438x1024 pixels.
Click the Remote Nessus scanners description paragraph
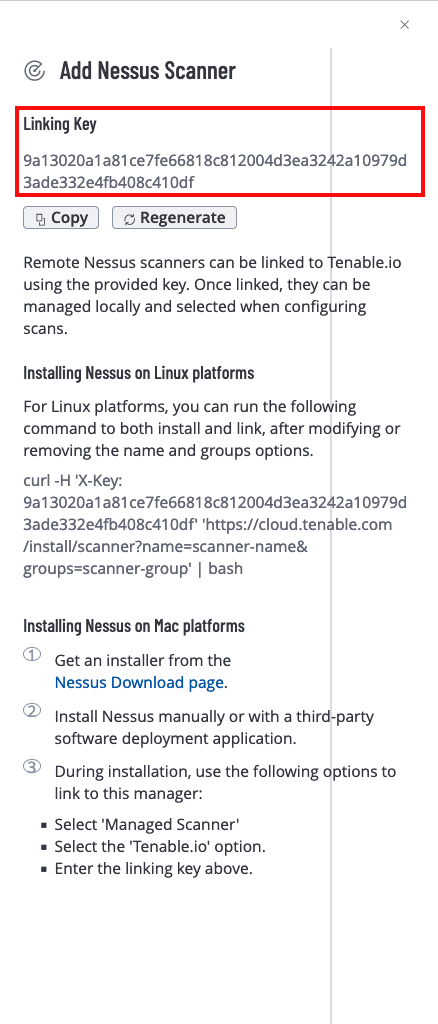pos(212,295)
